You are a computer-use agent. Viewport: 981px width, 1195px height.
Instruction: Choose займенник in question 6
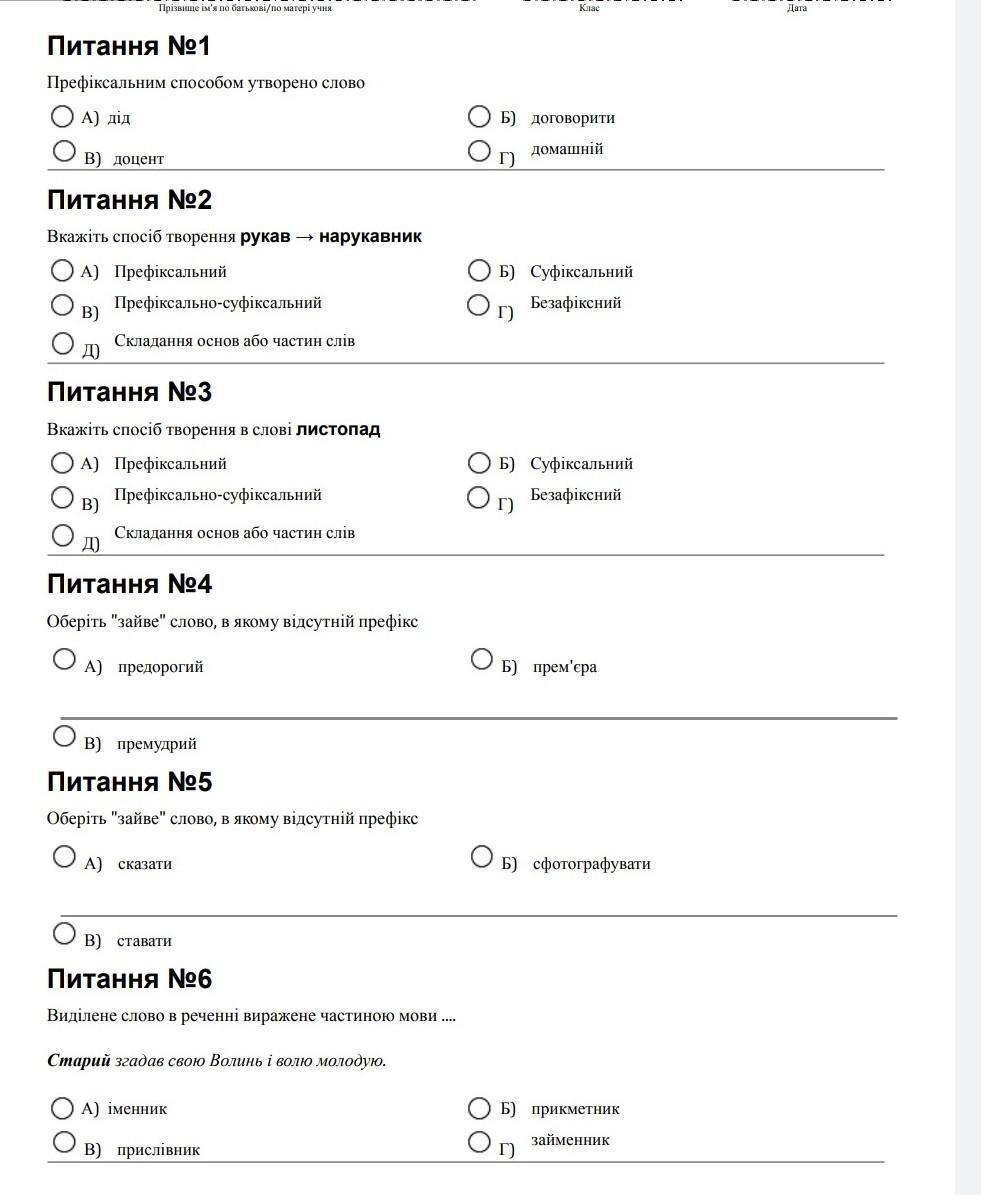click(479, 1142)
